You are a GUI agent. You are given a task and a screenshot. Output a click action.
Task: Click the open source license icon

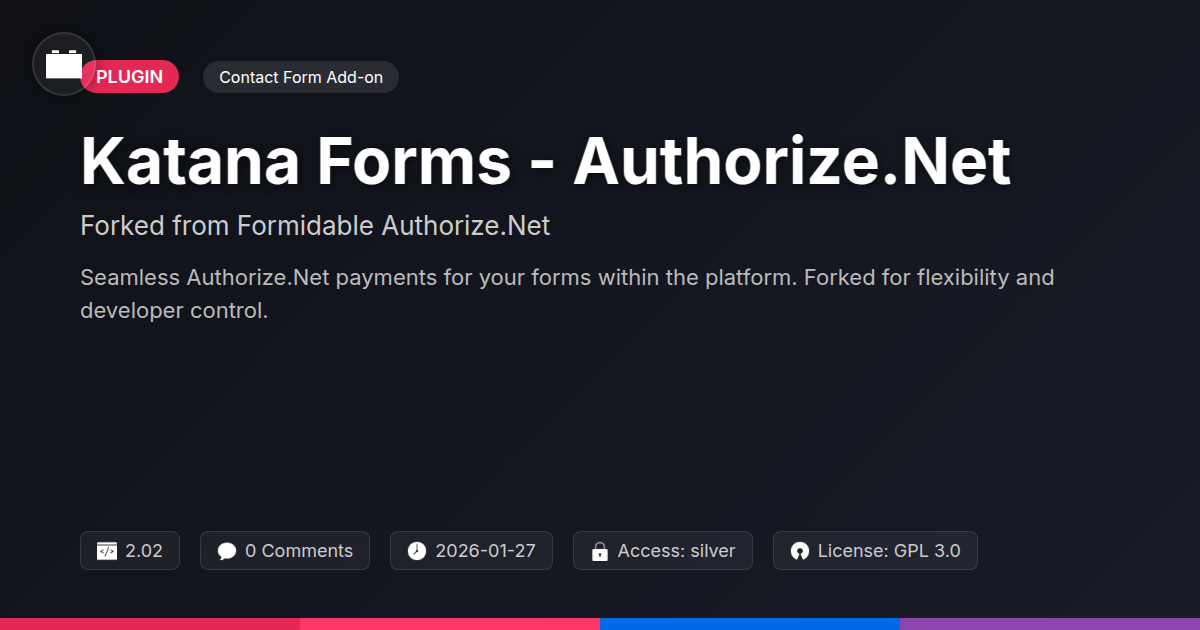coord(799,551)
